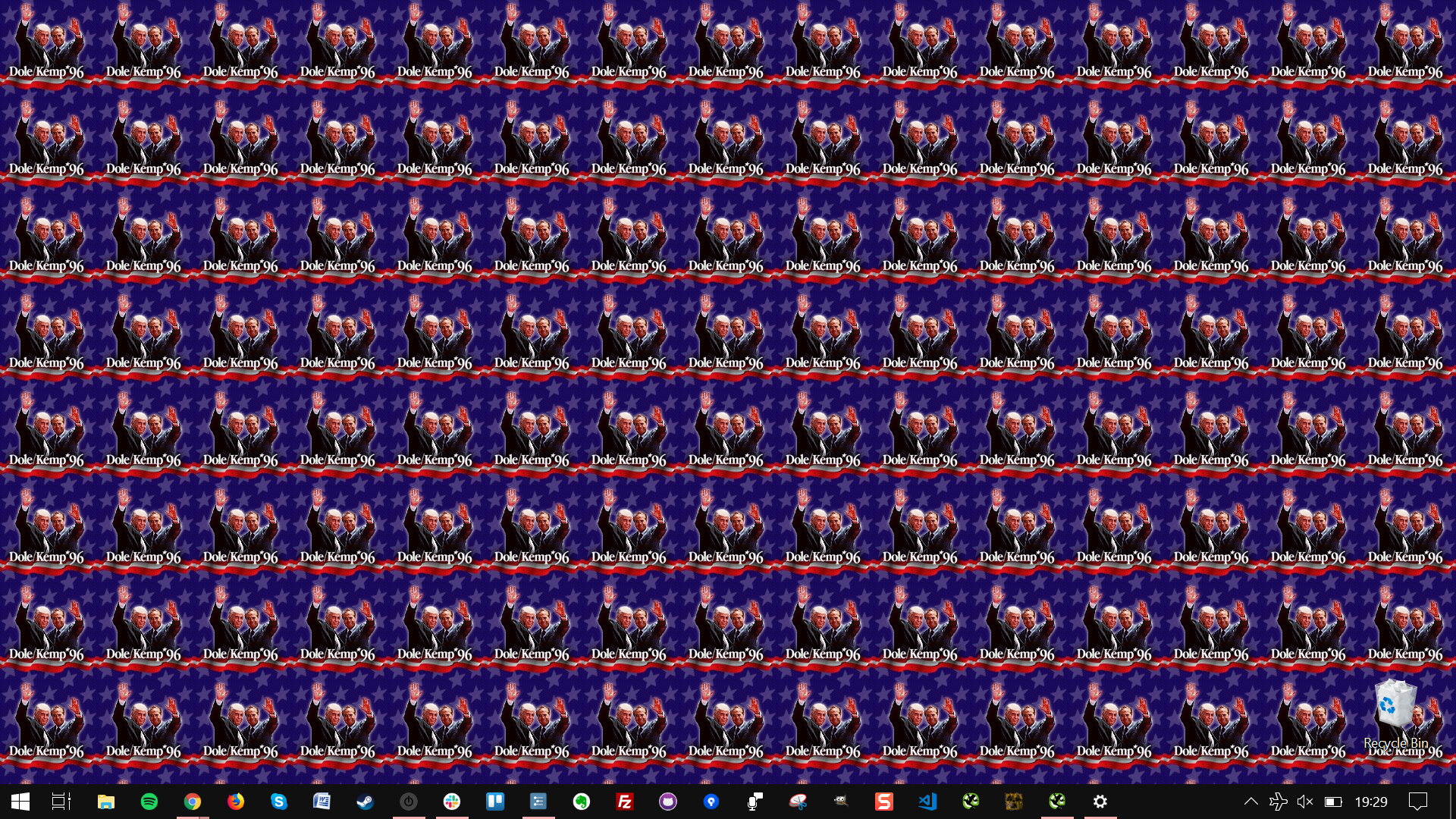Click the muted volume tray icon
The width and height of the screenshot is (1456, 819).
click(1305, 802)
